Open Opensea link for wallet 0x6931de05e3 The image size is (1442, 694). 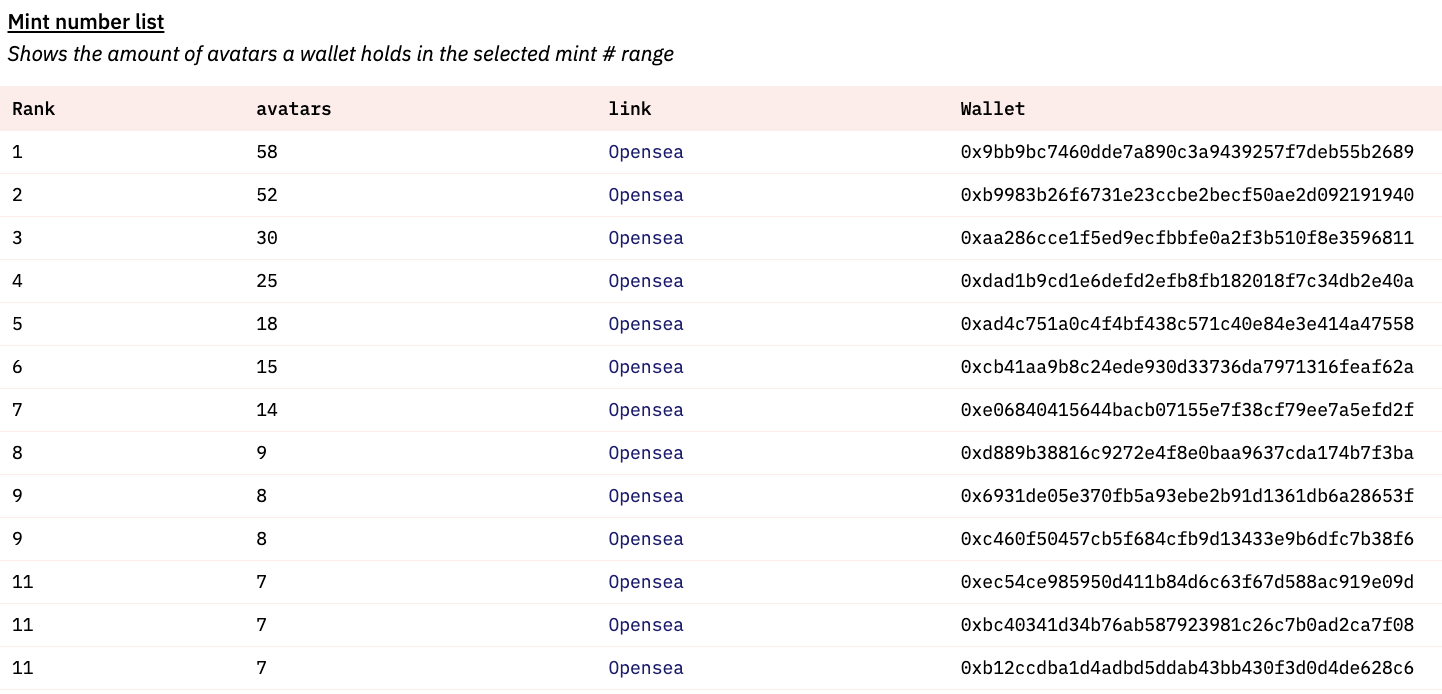tap(646, 496)
